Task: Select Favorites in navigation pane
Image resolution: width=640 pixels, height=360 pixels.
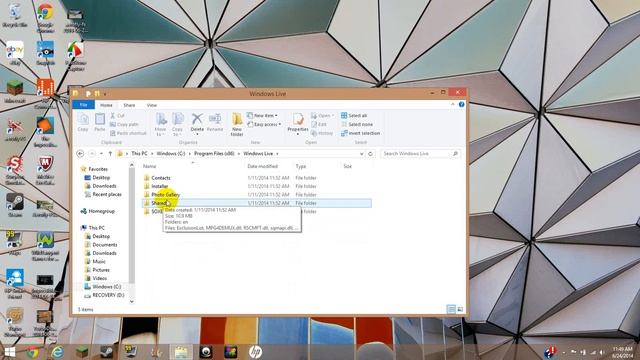Action: click(98, 169)
